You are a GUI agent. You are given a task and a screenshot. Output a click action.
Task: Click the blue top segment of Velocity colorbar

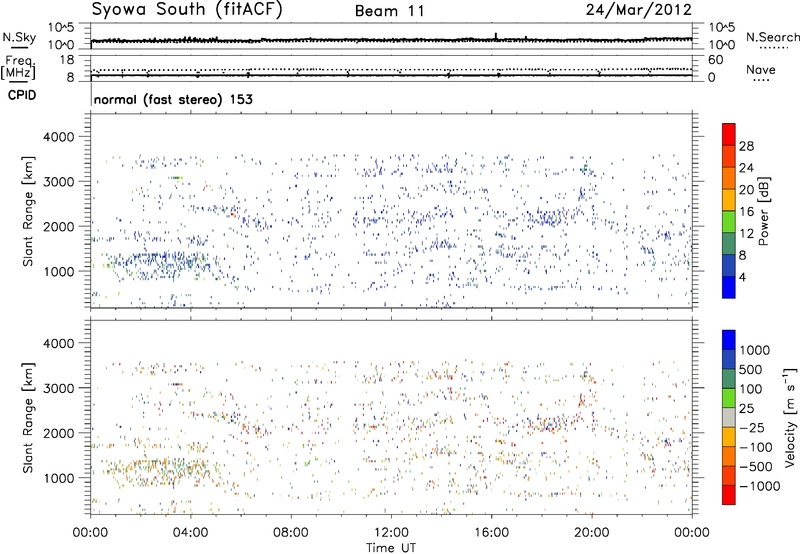point(729,340)
